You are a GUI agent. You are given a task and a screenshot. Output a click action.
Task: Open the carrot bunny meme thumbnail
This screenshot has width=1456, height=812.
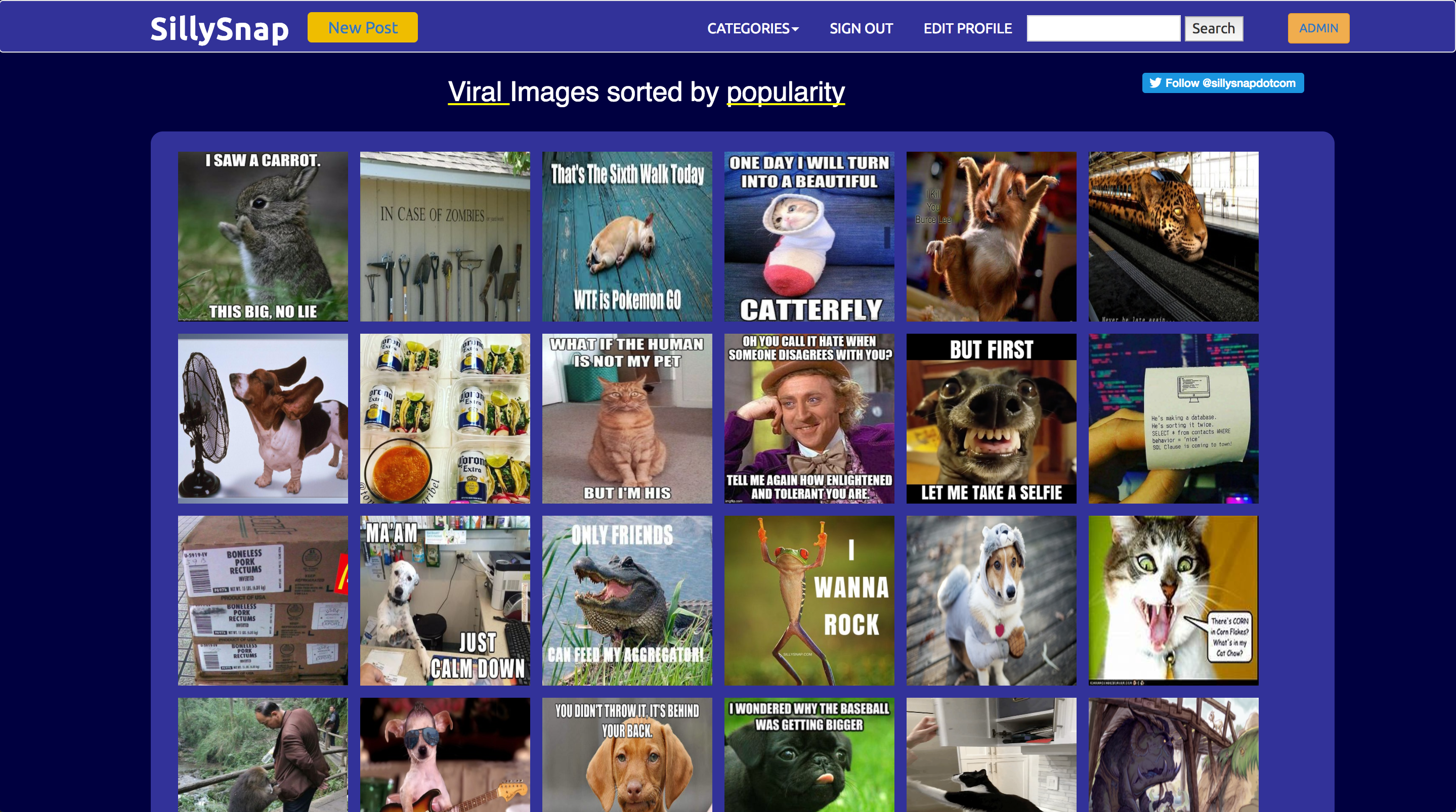263,236
